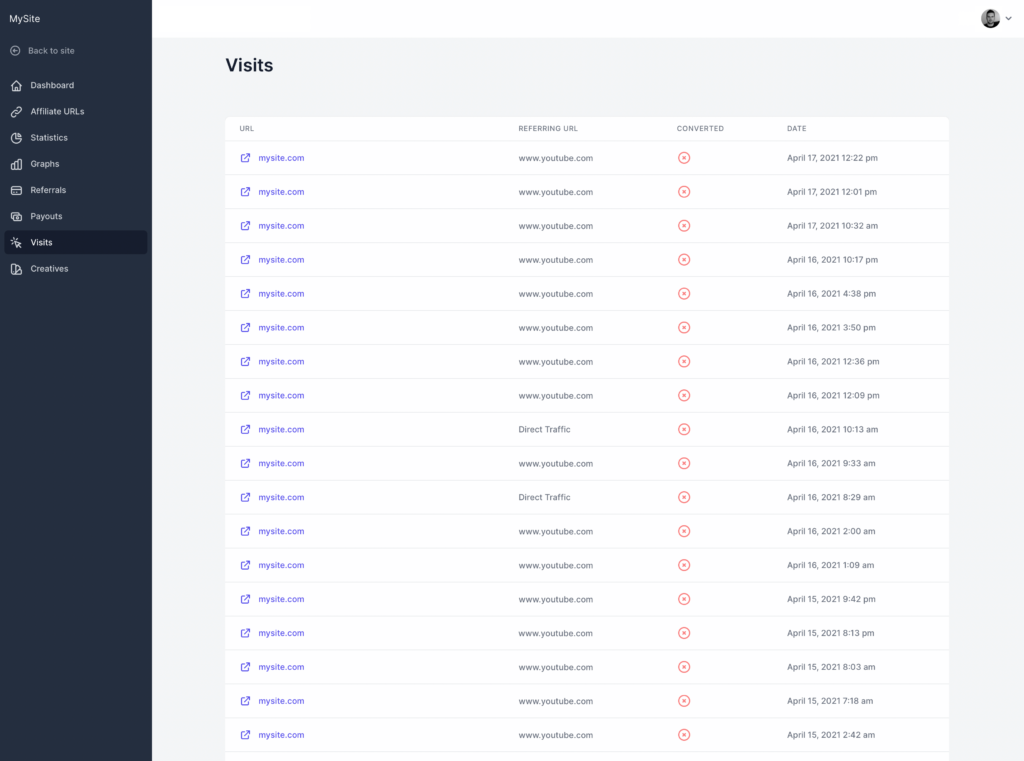Click the not-converted X icon for April 16, 2021 2:00 am
Viewport: 1024px width, 761px height.
[684, 531]
